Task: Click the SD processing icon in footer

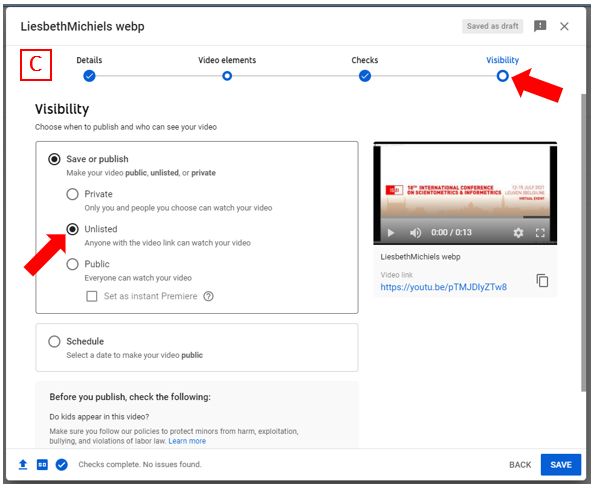Action: [x=42, y=464]
